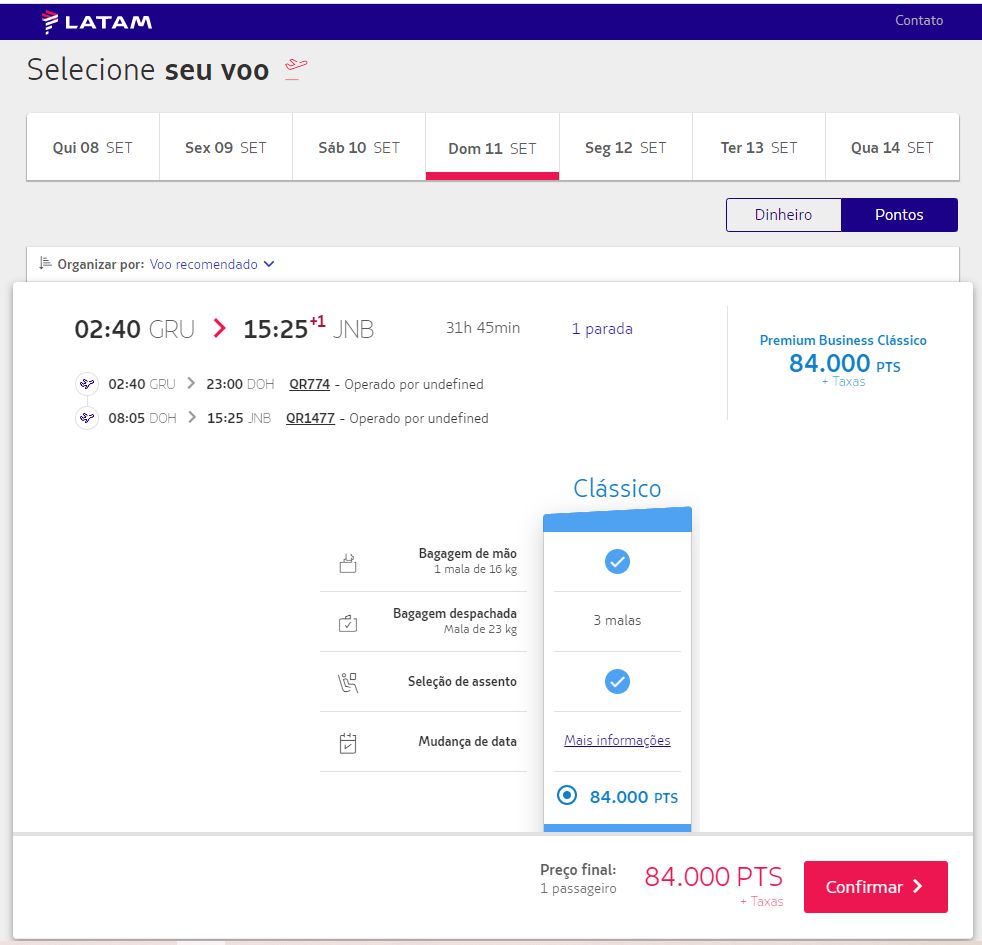Click the red arrow between GRU and JNB
The width and height of the screenshot is (982, 945).
pos(219,328)
